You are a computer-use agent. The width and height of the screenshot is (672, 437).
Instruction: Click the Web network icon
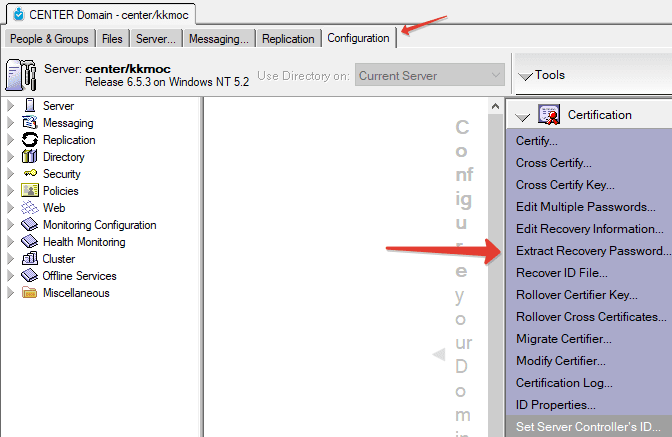click(x=30, y=208)
